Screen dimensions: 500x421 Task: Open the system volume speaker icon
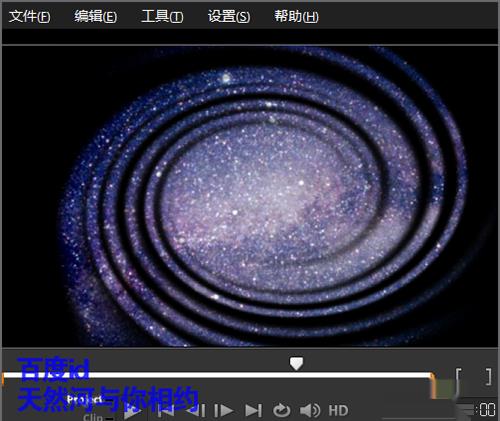(310, 411)
